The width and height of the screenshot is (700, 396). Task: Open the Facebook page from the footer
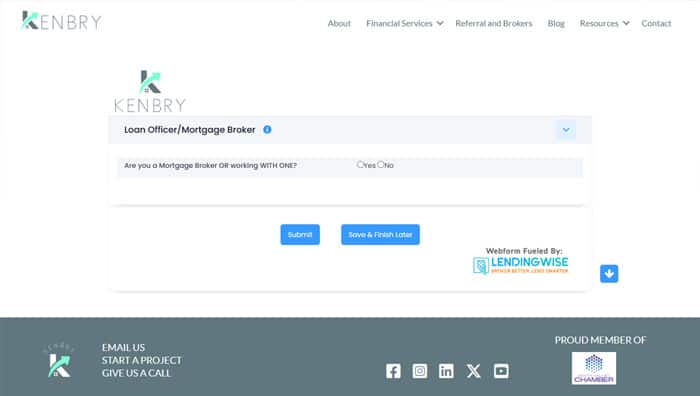(393, 371)
